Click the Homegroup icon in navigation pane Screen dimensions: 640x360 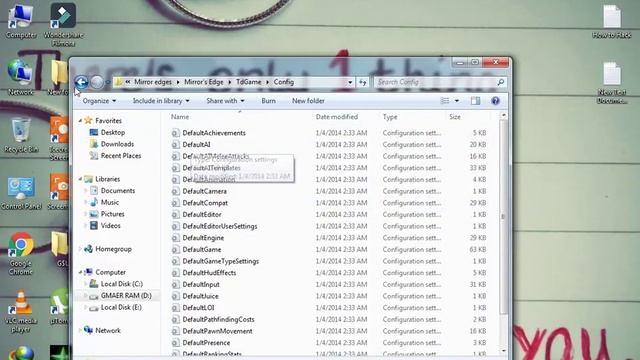[88, 249]
